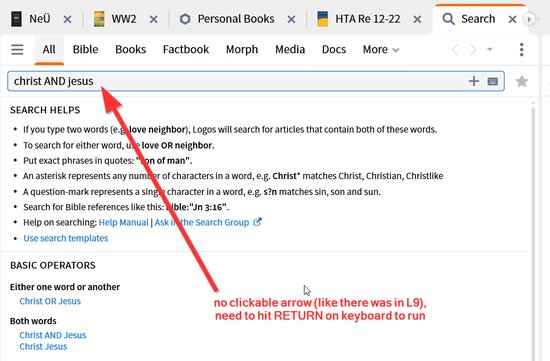Screen dimensions: 550x361
Task: Expand the More search types dropdown
Action: pyautogui.click(x=381, y=49)
